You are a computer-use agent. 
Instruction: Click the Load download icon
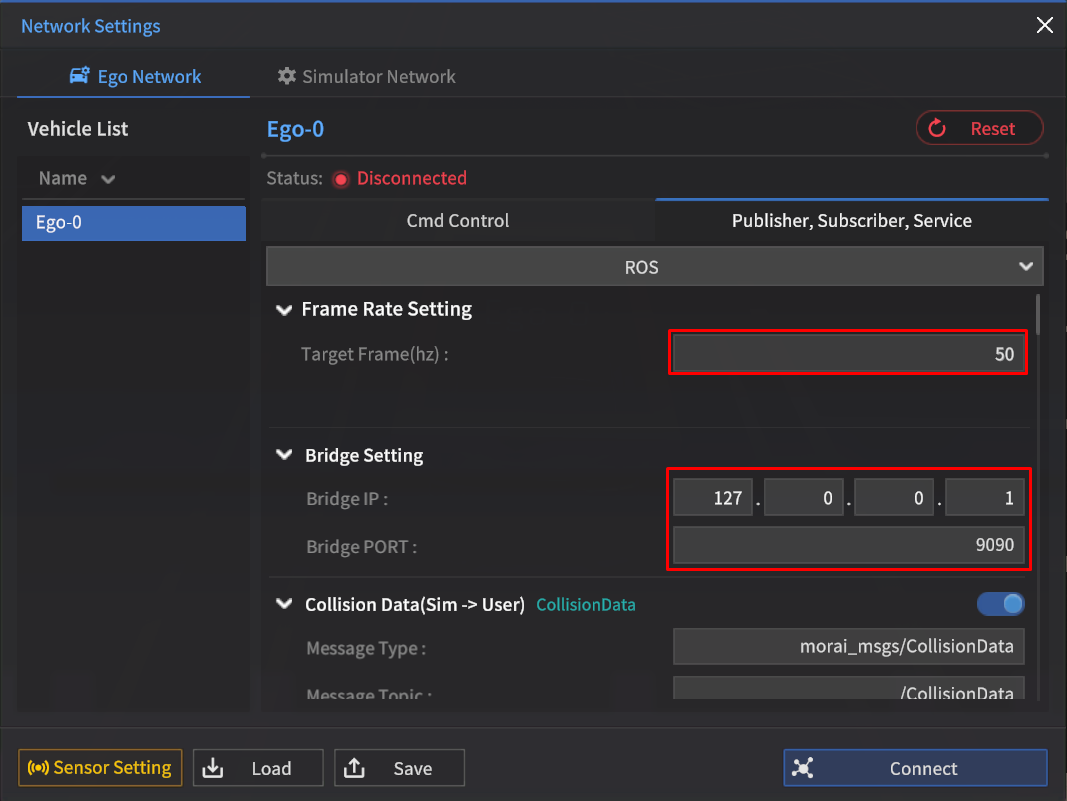[x=213, y=768]
